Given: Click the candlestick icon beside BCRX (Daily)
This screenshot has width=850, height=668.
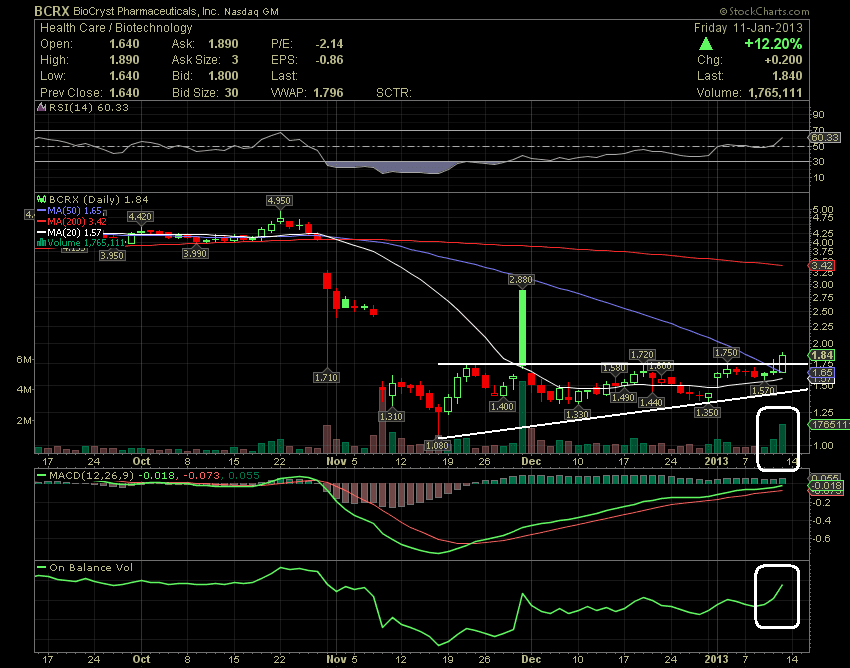Looking at the screenshot, I should [x=41, y=200].
